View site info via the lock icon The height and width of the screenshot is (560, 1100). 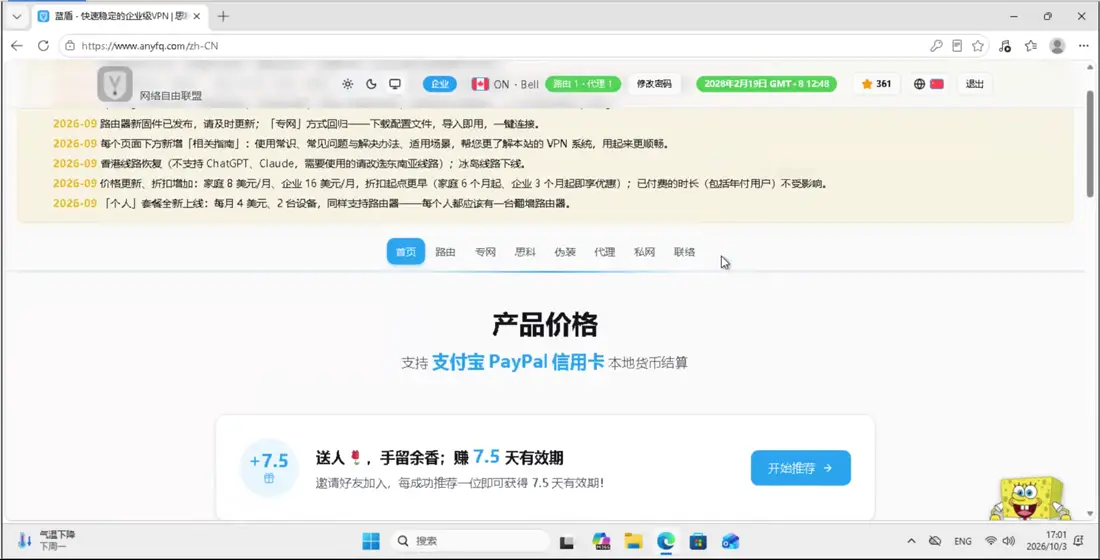click(69, 46)
